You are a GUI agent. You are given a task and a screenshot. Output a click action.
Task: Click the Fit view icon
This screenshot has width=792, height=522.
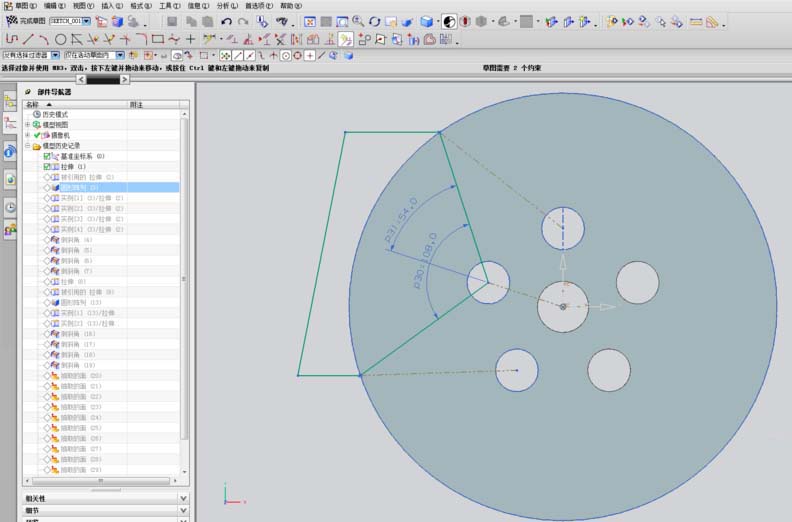pyautogui.click(x=310, y=21)
